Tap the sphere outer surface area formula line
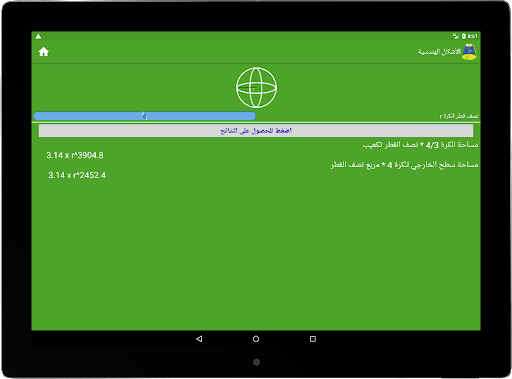Image resolution: width=512 pixels, height=379 pixels. 405,165
